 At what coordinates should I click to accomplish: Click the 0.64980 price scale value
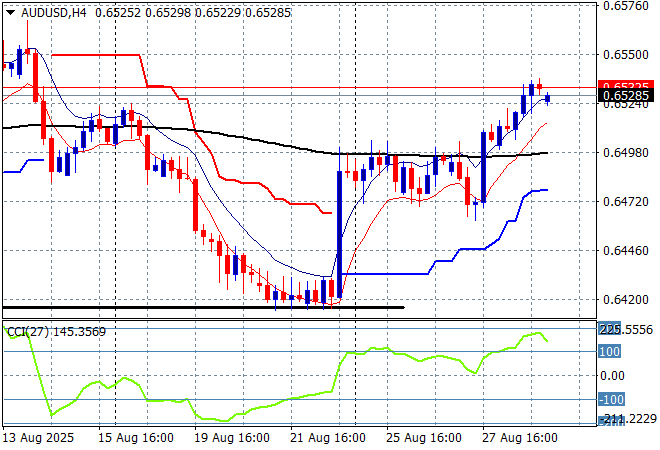626,153
